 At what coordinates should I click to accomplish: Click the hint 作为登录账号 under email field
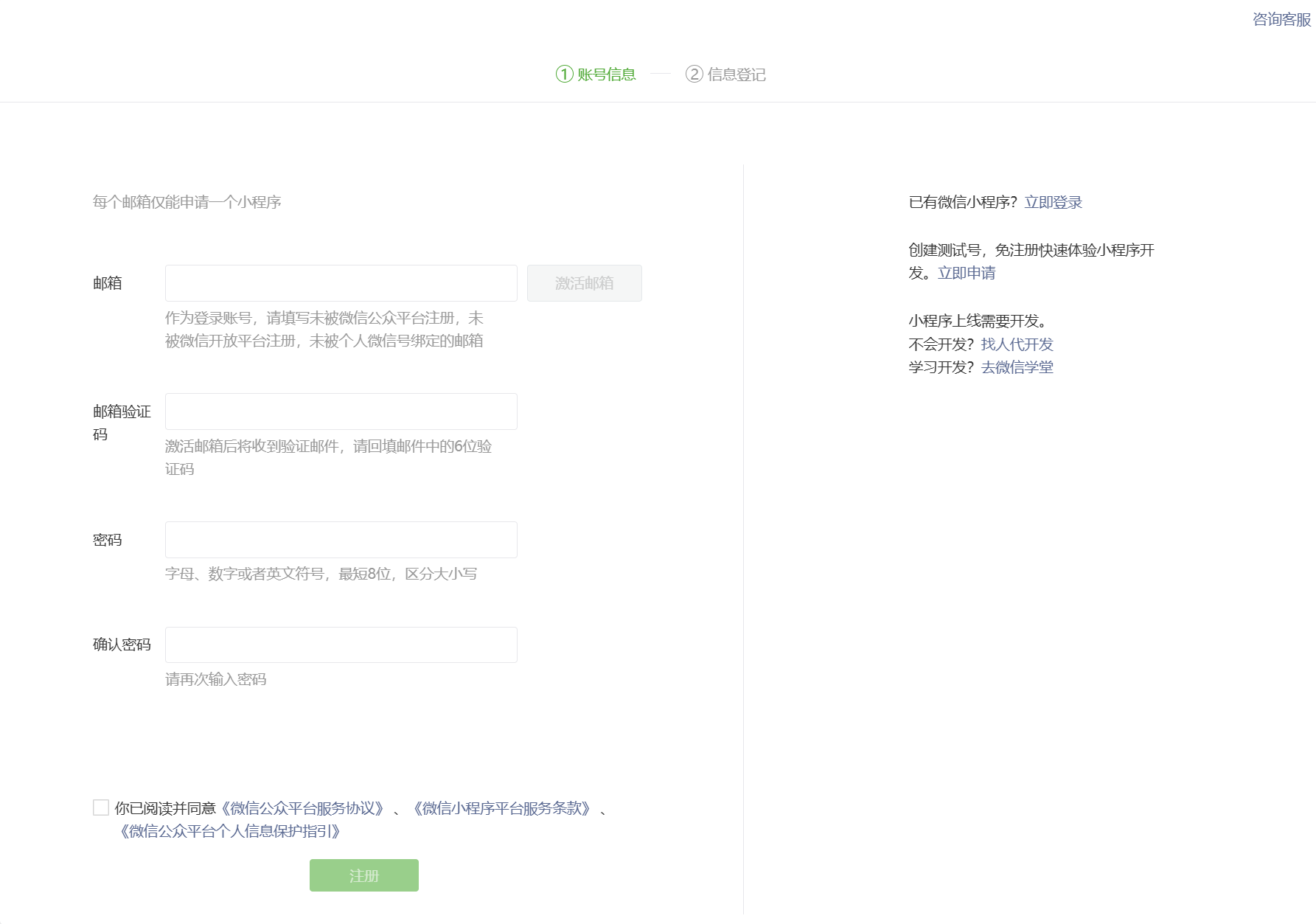pyautogui.click(x=324, y=329)
